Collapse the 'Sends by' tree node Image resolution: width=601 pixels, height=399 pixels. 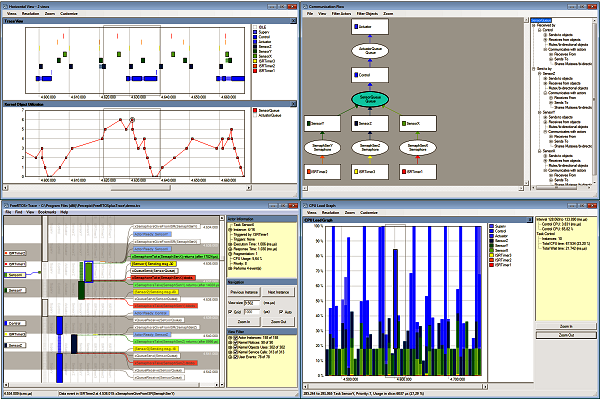pos(534,69)
